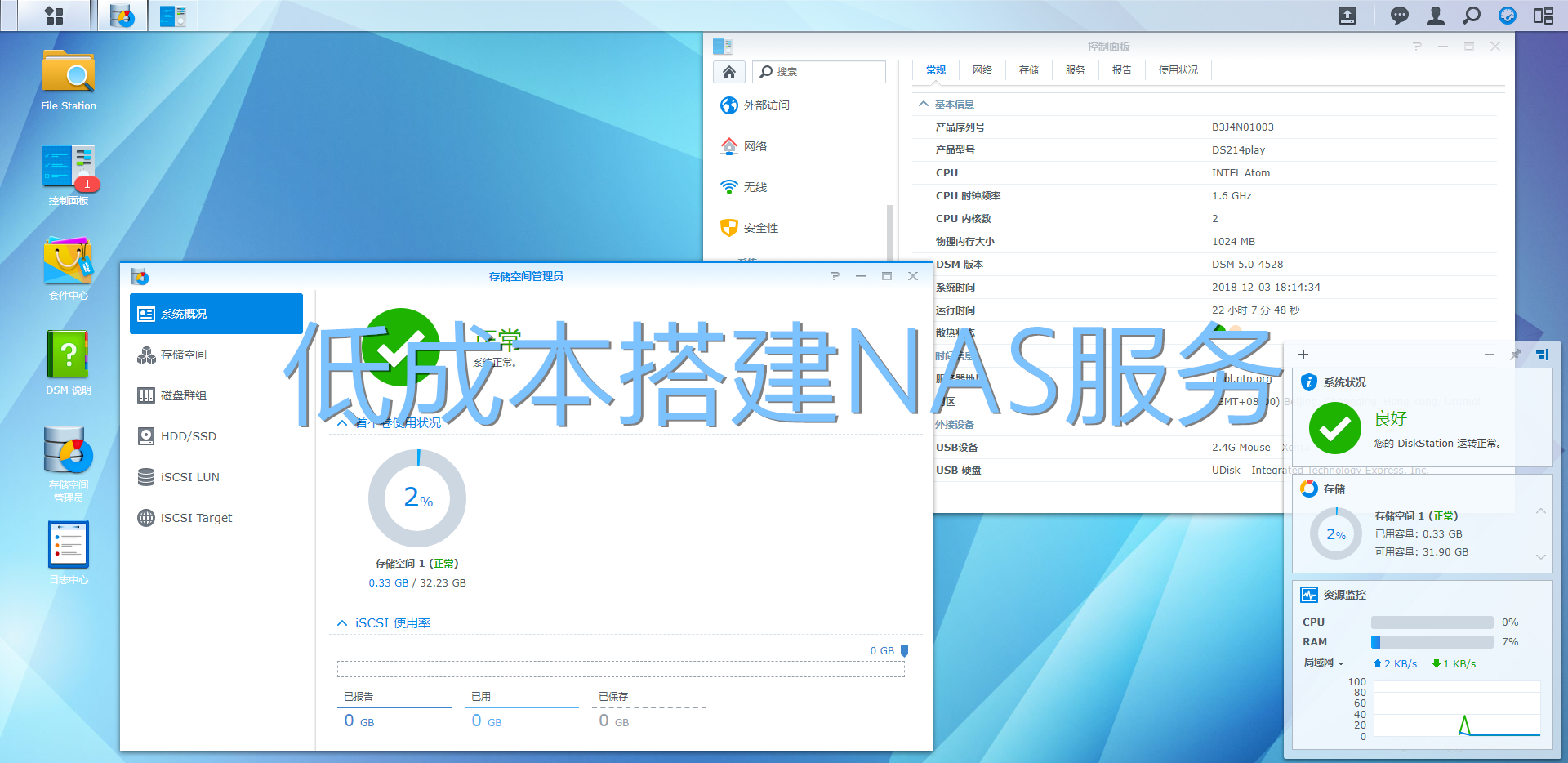Viewport: 1568px width, 763px height.
Task: Select HDD/SSD in Storage Manager sidebar
Action: click(x=216, y=436)
